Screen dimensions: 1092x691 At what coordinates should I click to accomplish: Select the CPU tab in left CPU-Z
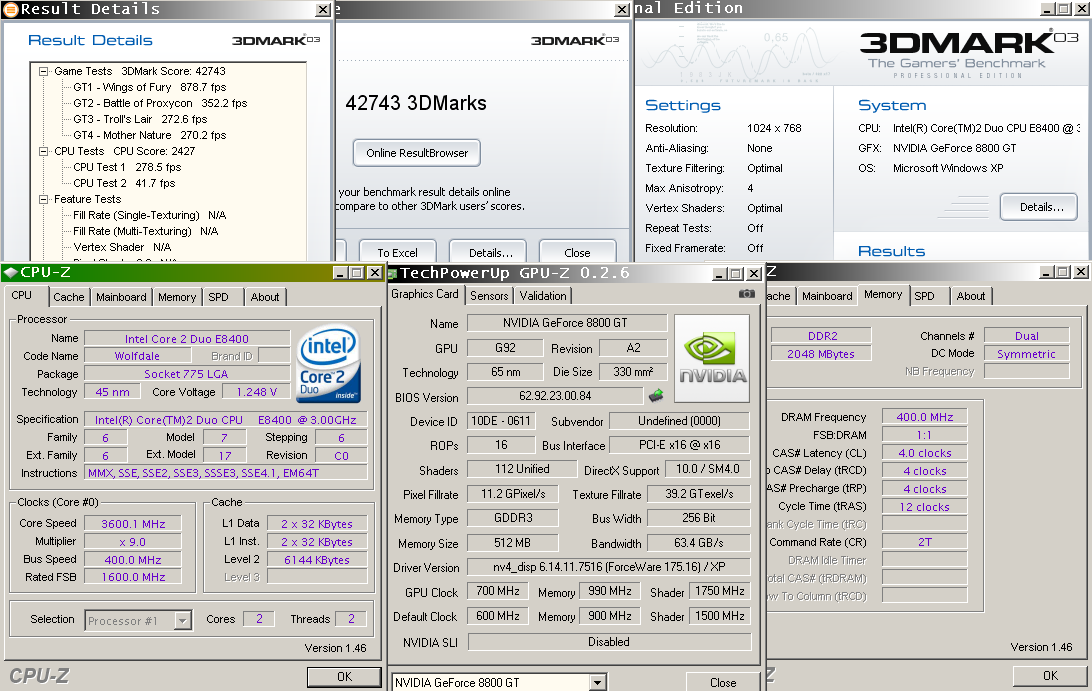coord(22,295)
